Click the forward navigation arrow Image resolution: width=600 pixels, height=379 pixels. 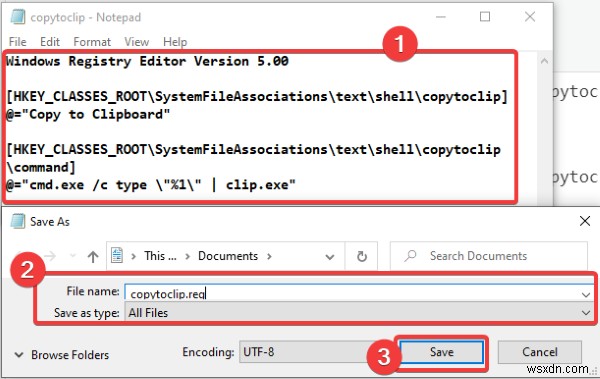tap(50, 256)
